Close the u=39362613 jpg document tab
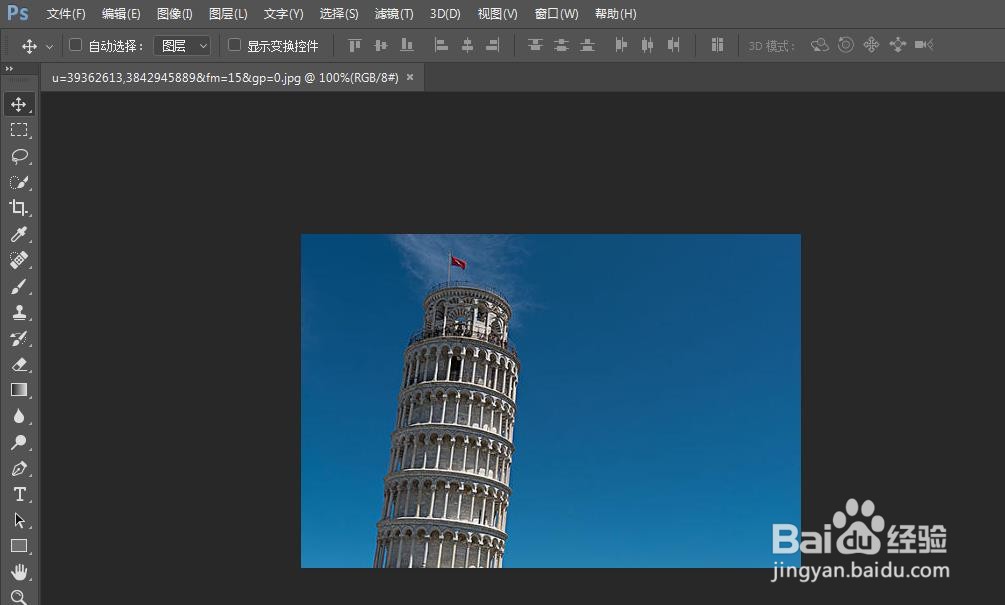The image size is (1005, 605). (x=410, y=77)
